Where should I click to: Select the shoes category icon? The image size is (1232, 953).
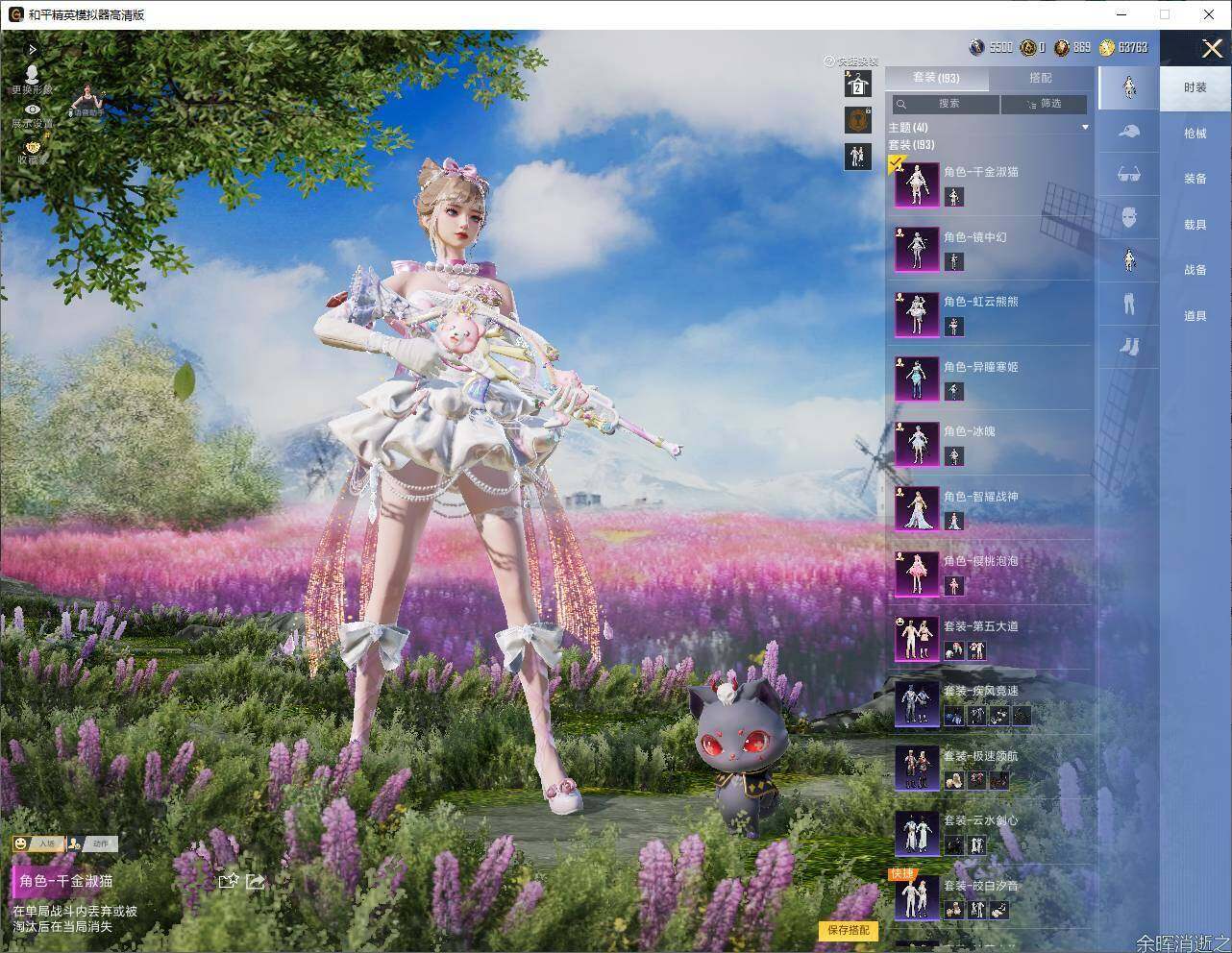[x=1129, y=346]
